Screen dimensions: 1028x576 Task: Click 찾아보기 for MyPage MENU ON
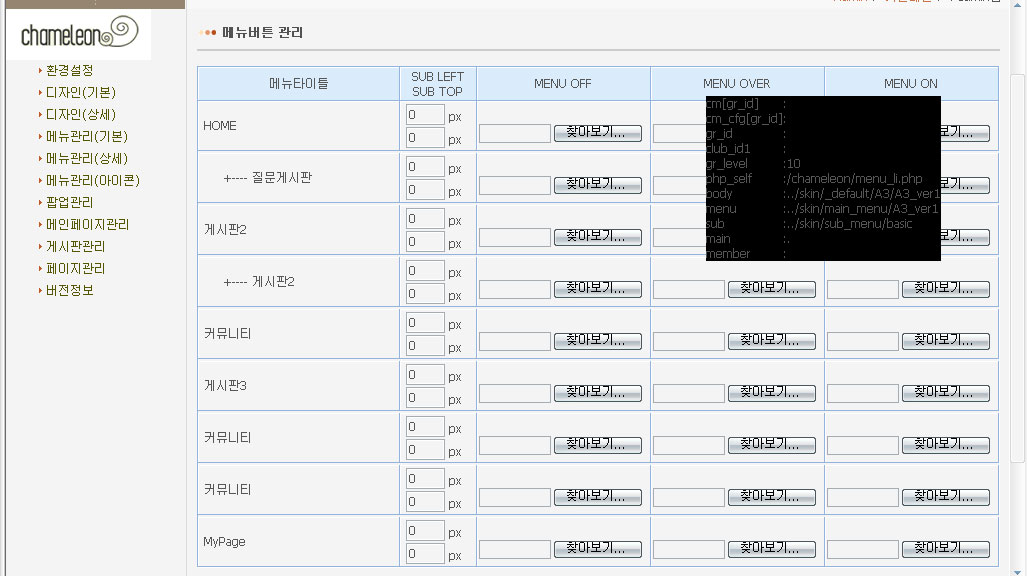coord(945,549)
